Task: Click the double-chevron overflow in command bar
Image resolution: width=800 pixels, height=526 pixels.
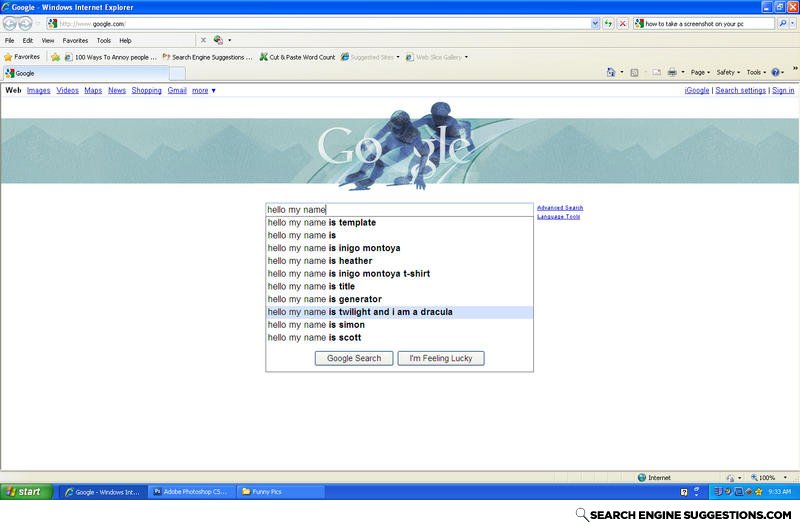Action: (795, 68)
